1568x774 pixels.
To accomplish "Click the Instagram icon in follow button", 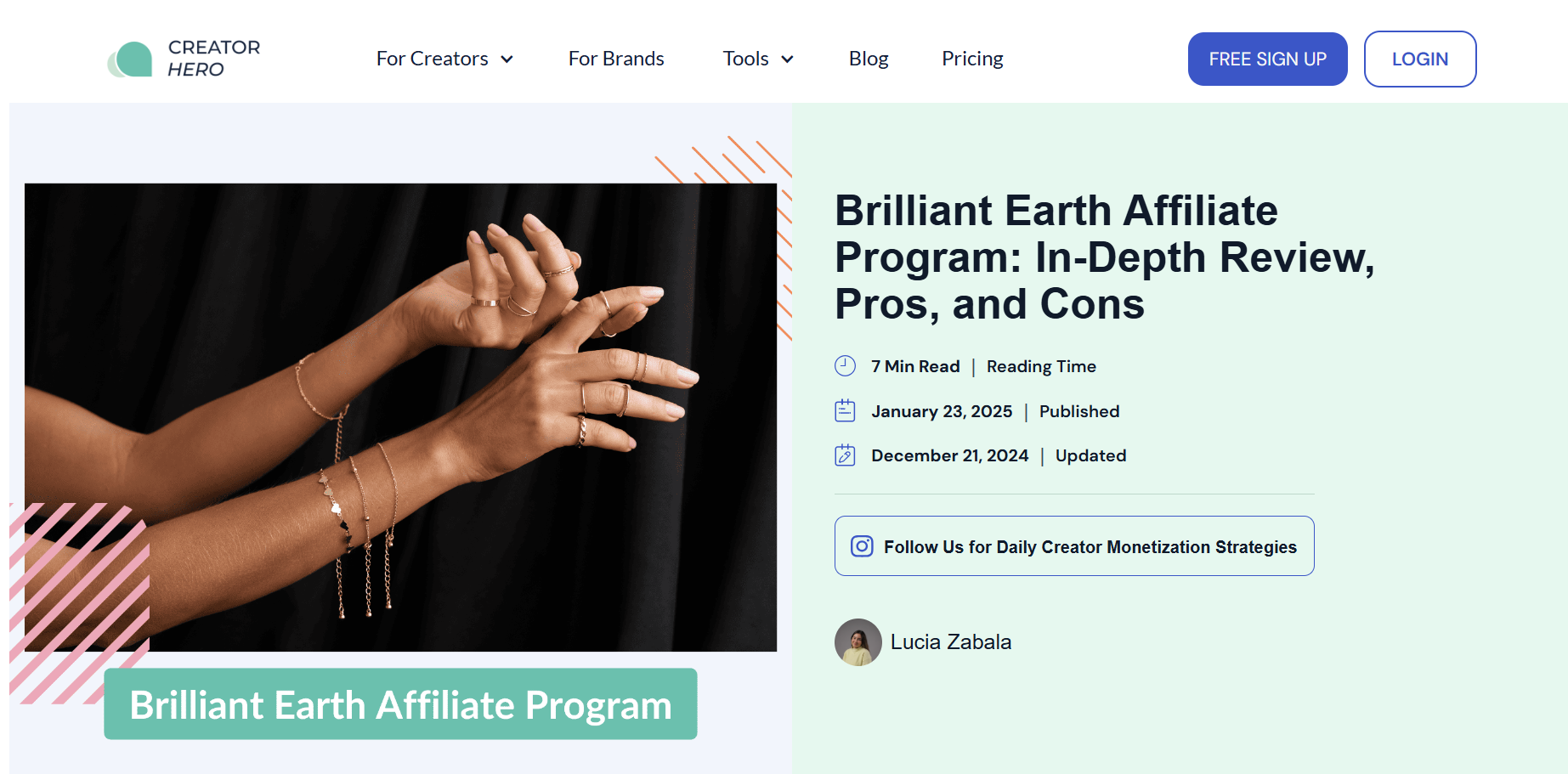I will tap(862, 546).
